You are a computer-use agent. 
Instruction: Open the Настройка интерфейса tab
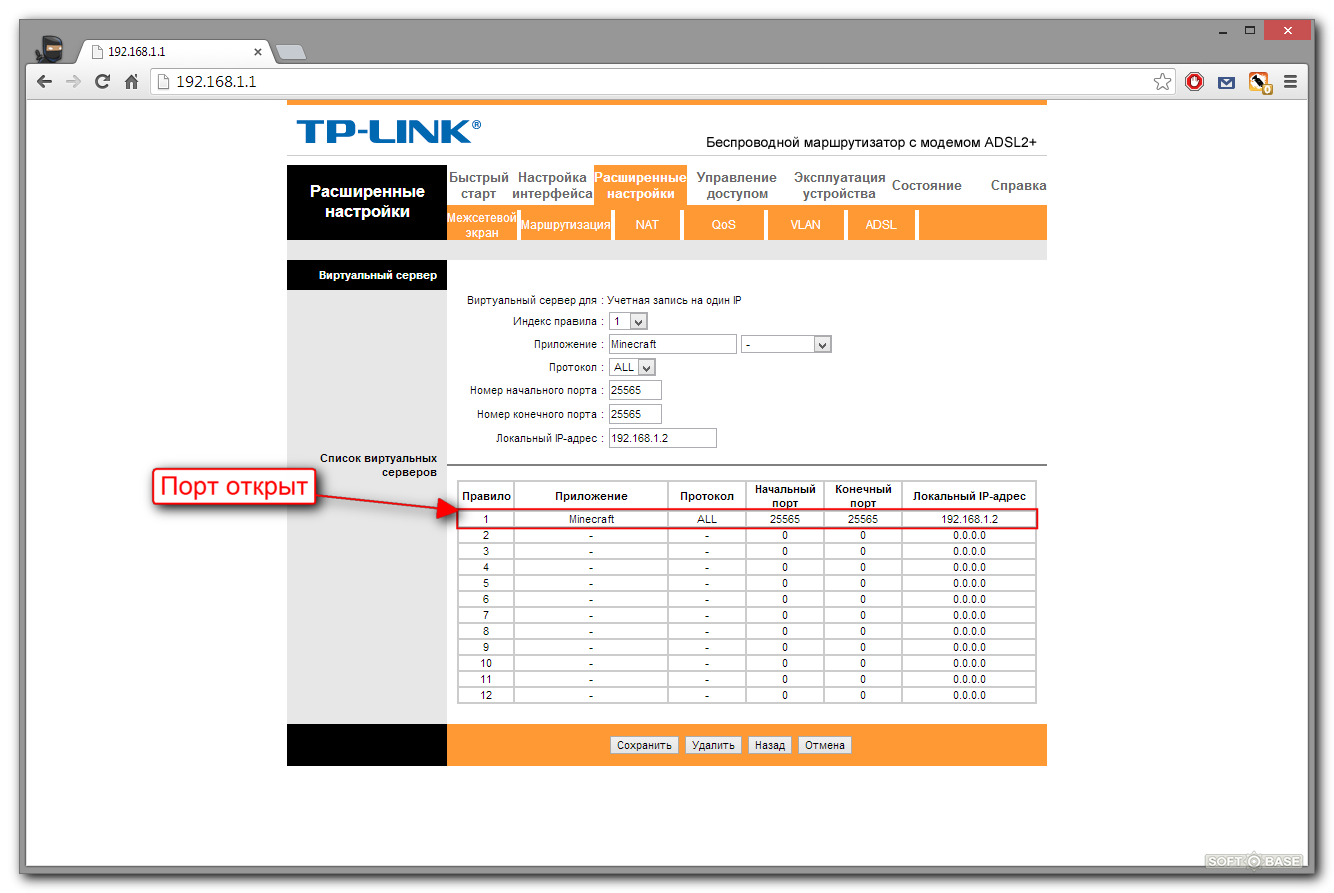(553, 185)
